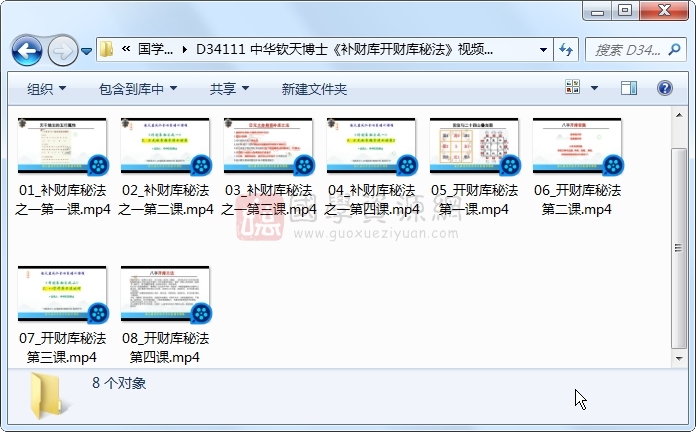Refresh the folder with the refresh icon
This screenshot has width=696, height=432.
click(566, 49)
